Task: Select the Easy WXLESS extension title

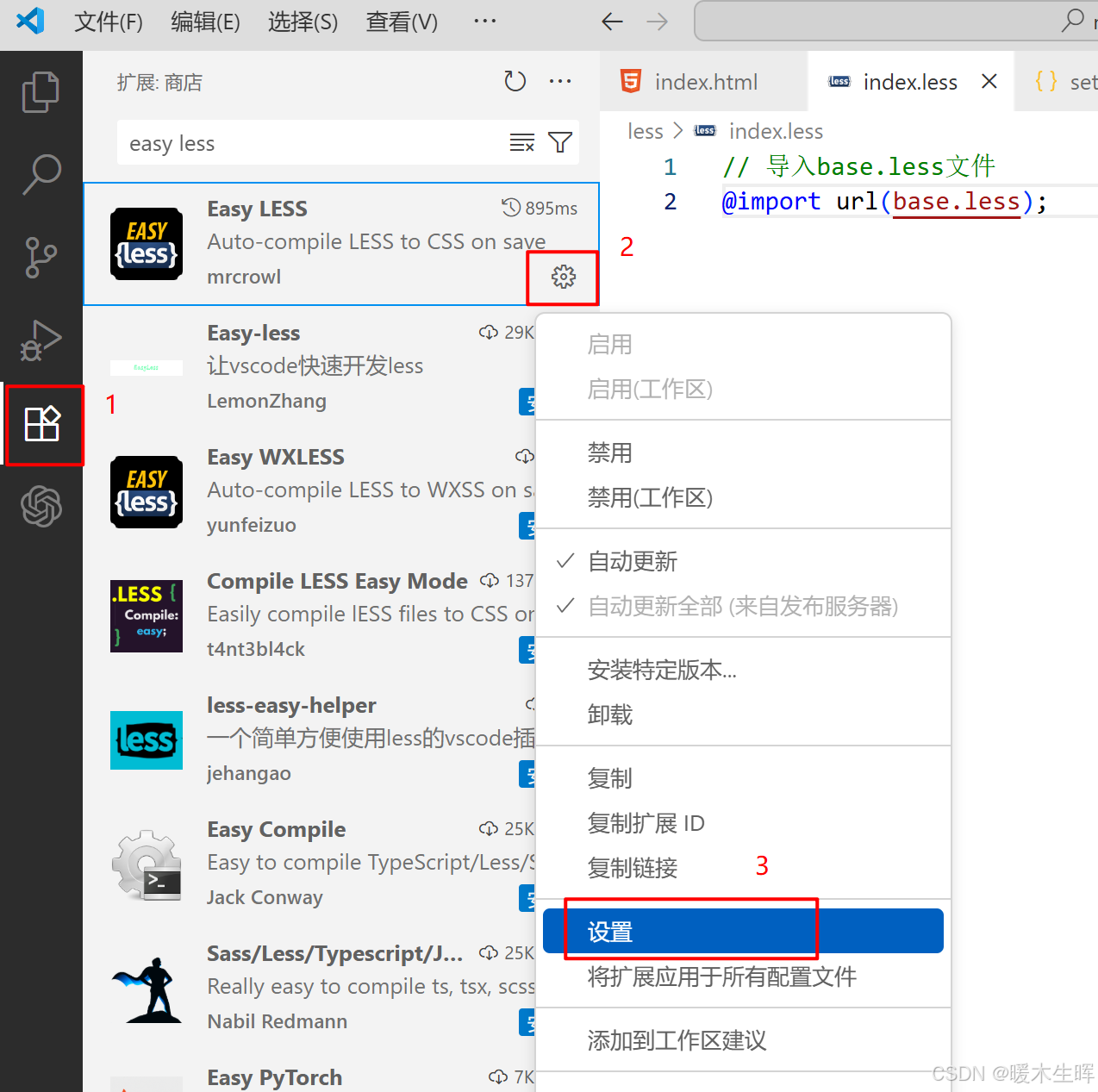Action: pos(276,458)
